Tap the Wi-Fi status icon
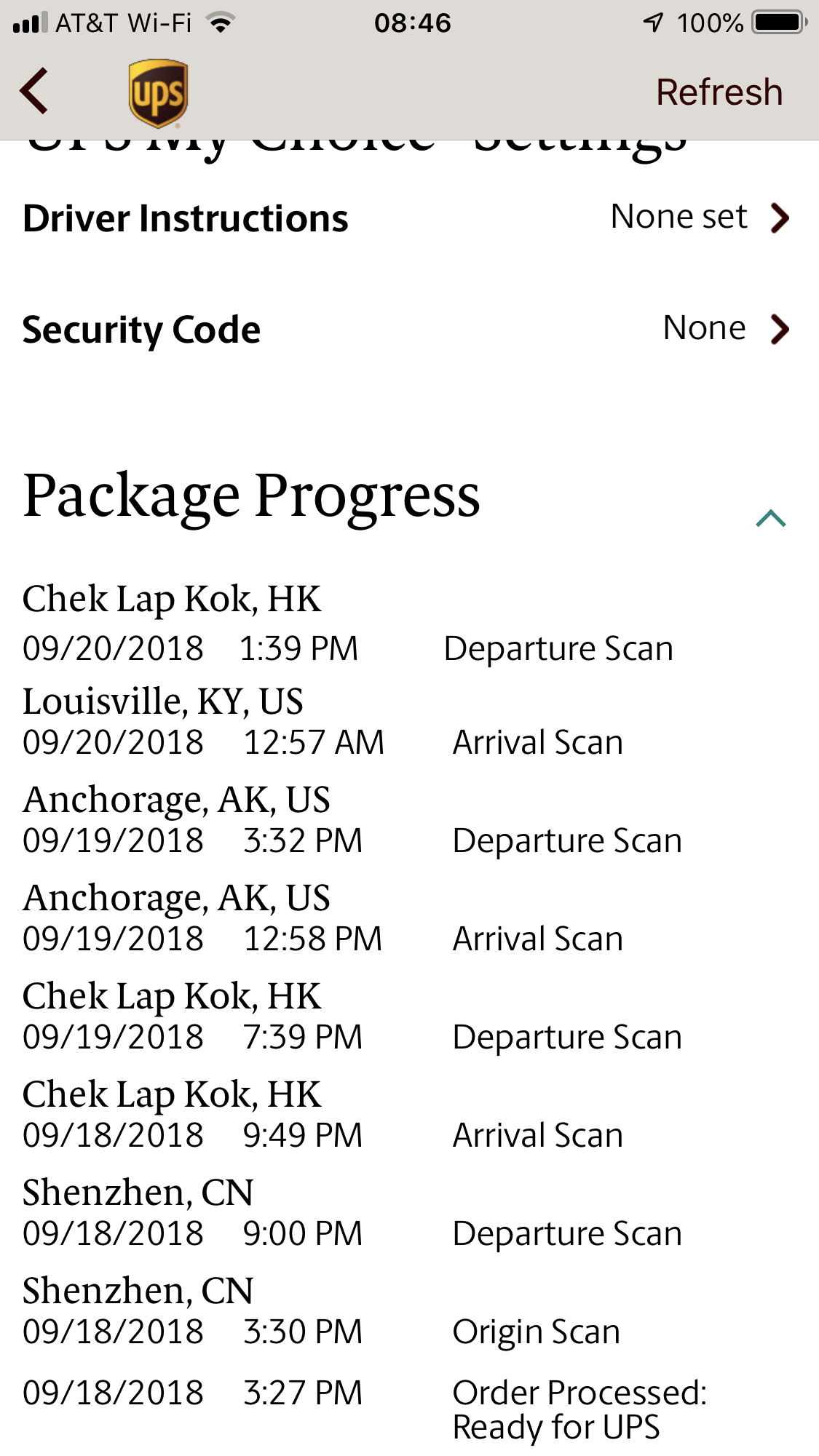Image resolution: width=819 pixels, height=1456 pixels. (220, 23)
